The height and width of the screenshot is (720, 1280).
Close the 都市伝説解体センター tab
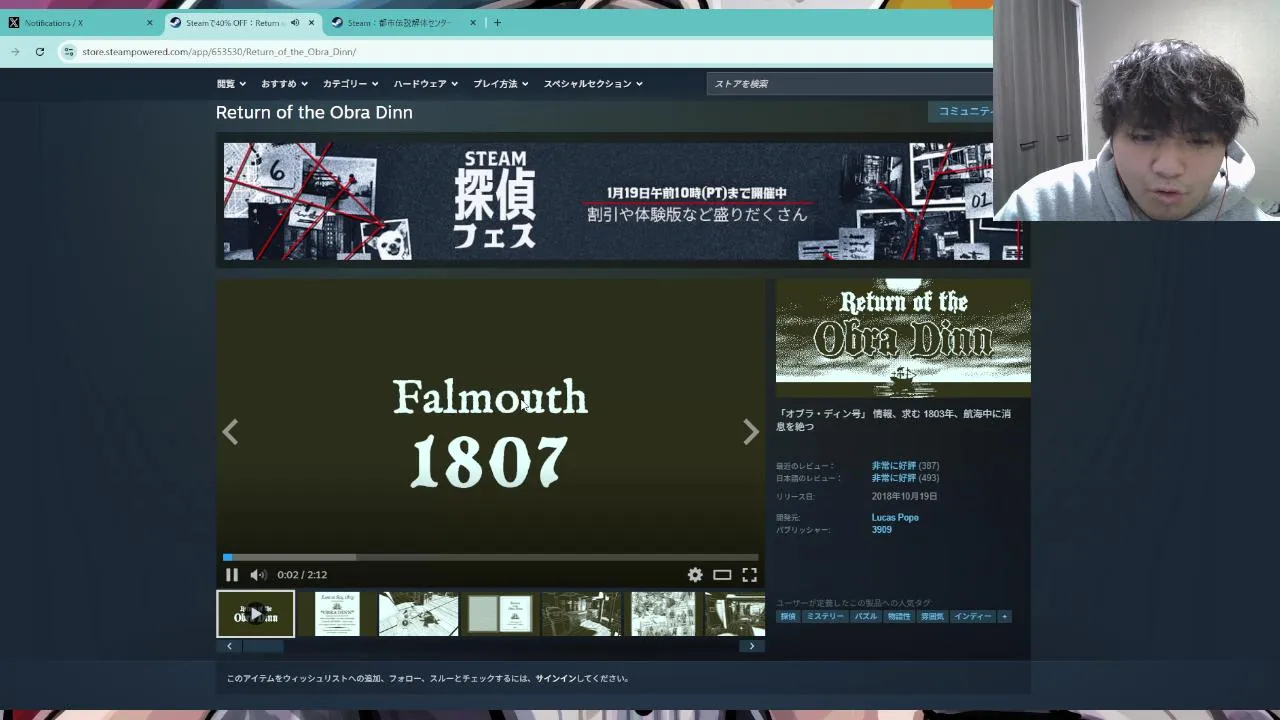tap(473, 23)
